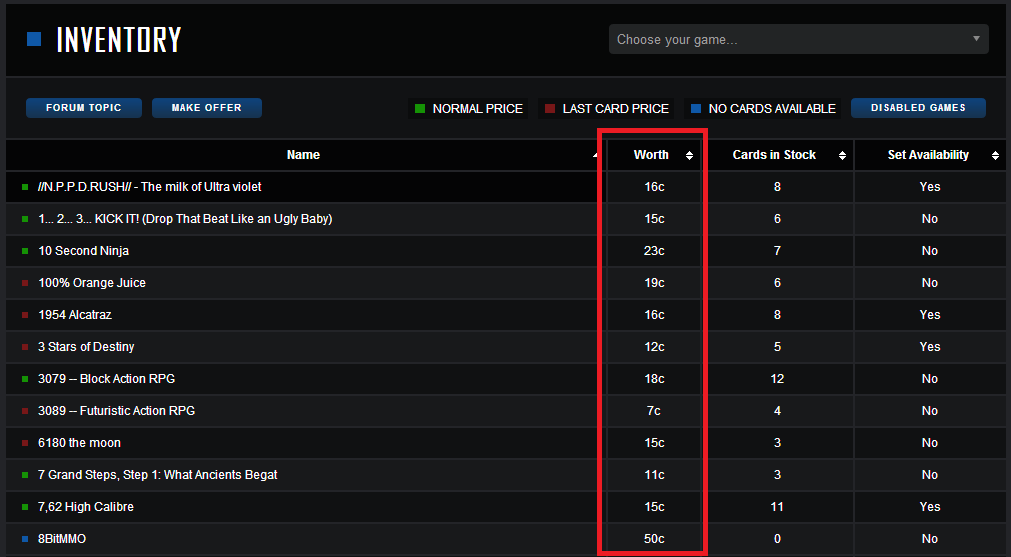The image size is (1011, 557).
Task: Select the 7 Grand Steps row name
Action: [x=157, y=475]
